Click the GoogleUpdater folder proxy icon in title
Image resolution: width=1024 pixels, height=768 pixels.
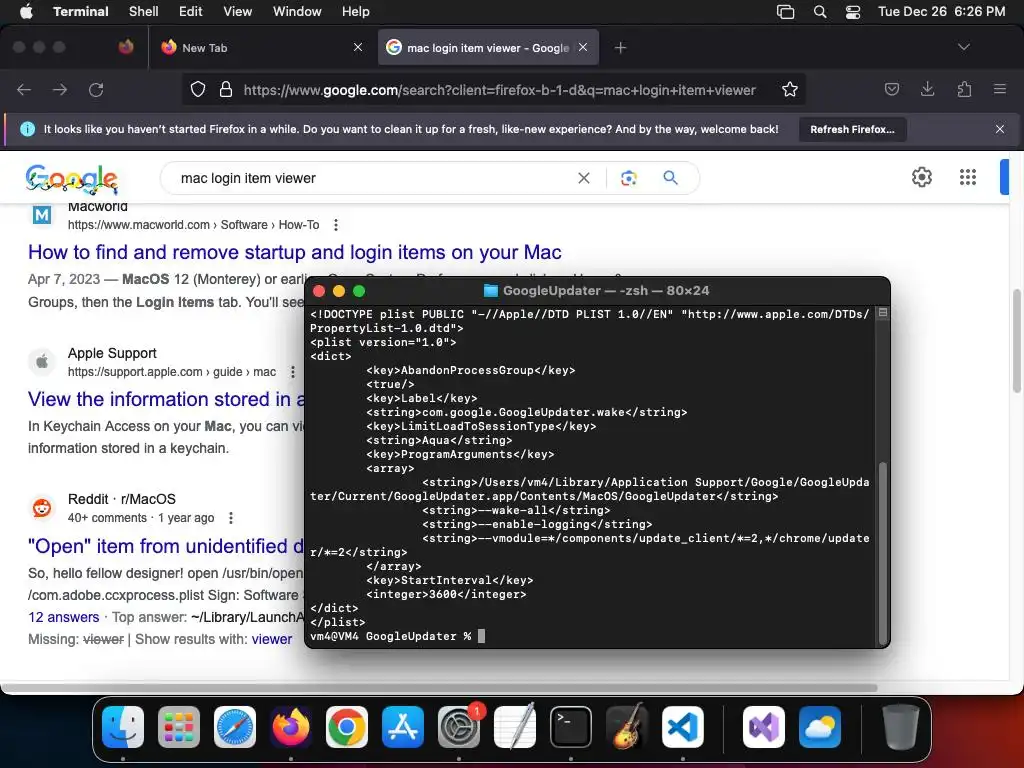click(x=490, y=291)
